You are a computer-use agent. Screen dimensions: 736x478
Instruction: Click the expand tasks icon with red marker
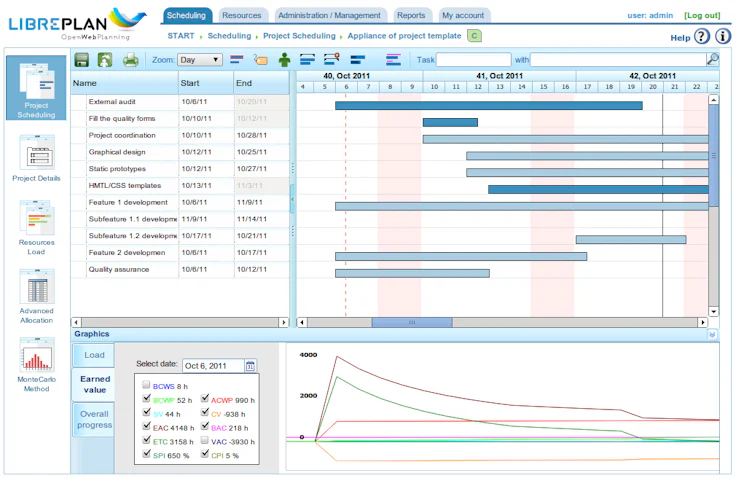332,59
